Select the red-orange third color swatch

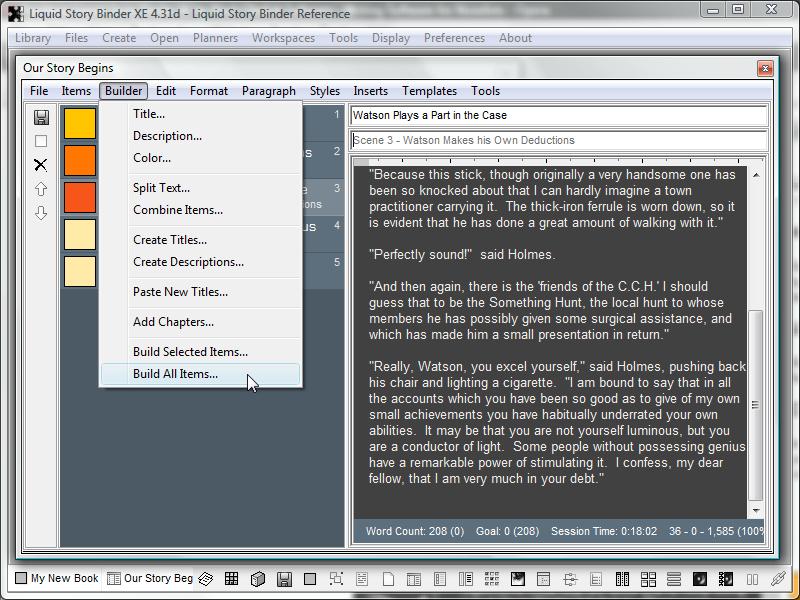(80, 197)
